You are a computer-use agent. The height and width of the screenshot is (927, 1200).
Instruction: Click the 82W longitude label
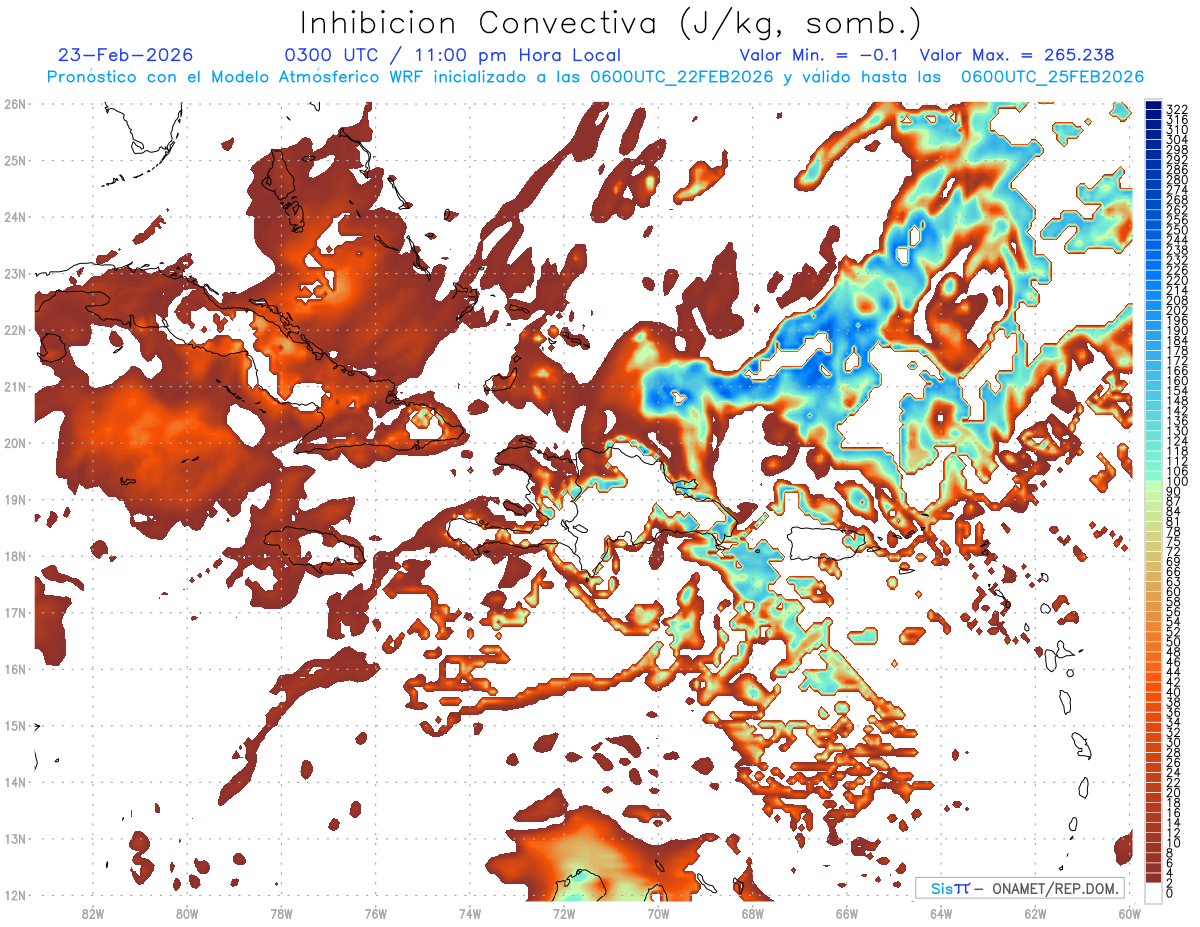coord(93,913)
